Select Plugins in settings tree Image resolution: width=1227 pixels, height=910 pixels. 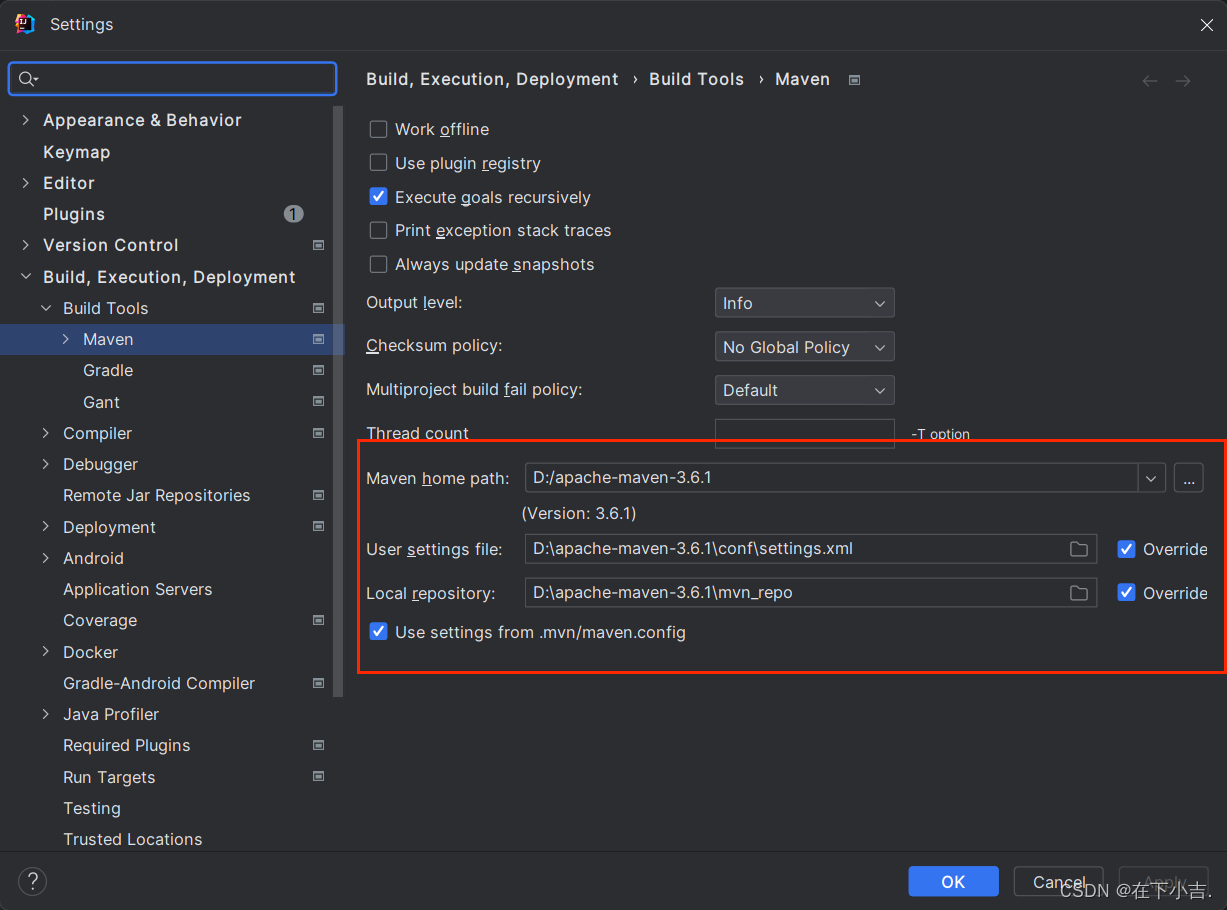pos(74,214)
